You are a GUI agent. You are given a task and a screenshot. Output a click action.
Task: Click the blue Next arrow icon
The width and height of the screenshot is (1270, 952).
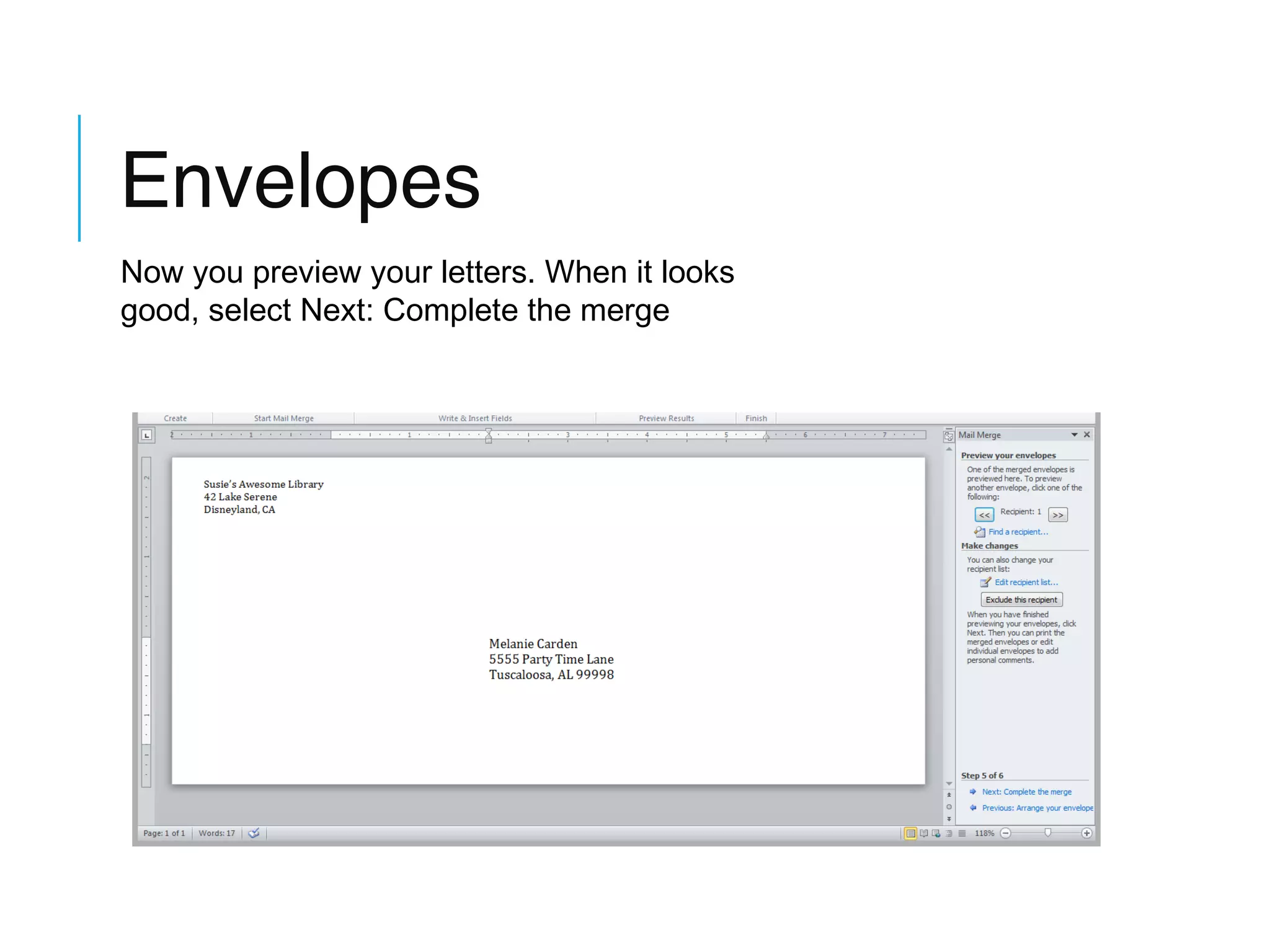click(x=973, y=791)
